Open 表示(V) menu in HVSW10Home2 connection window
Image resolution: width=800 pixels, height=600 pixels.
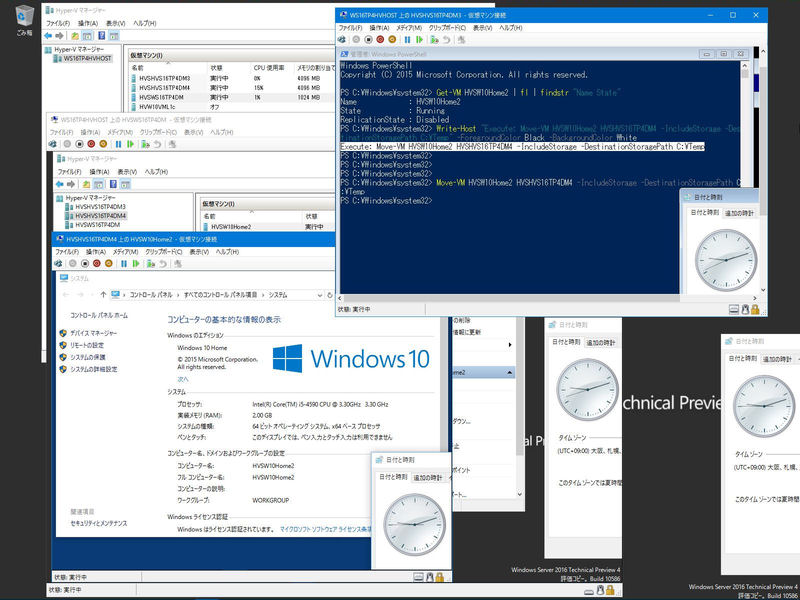coord(199,252)
